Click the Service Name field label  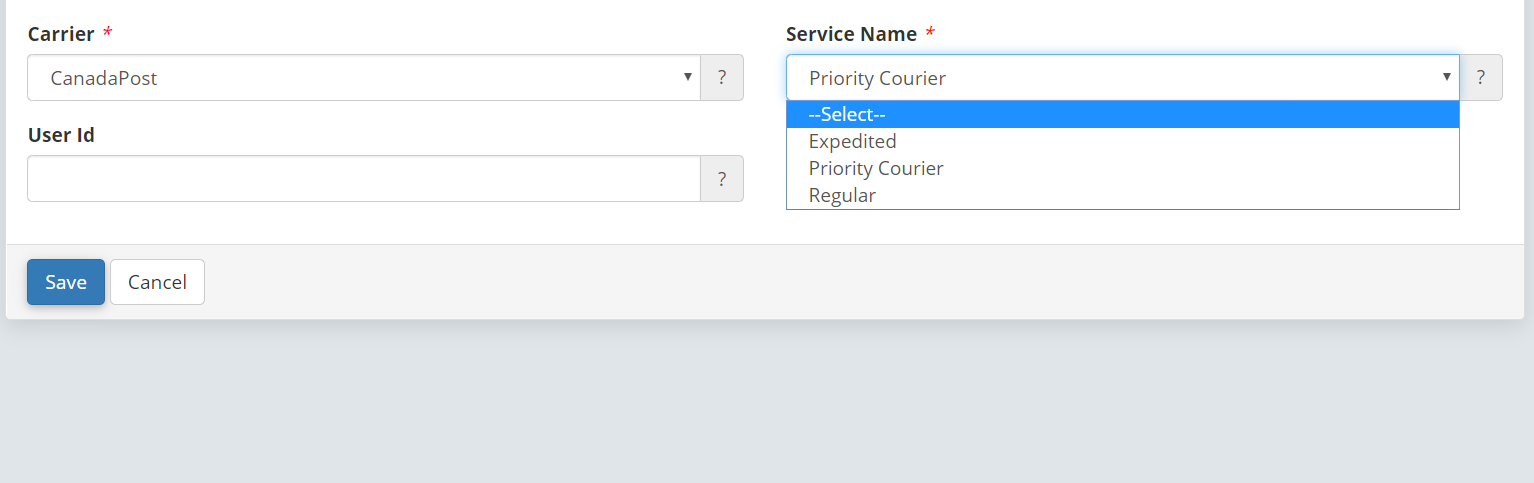click(x=851, y=34)
